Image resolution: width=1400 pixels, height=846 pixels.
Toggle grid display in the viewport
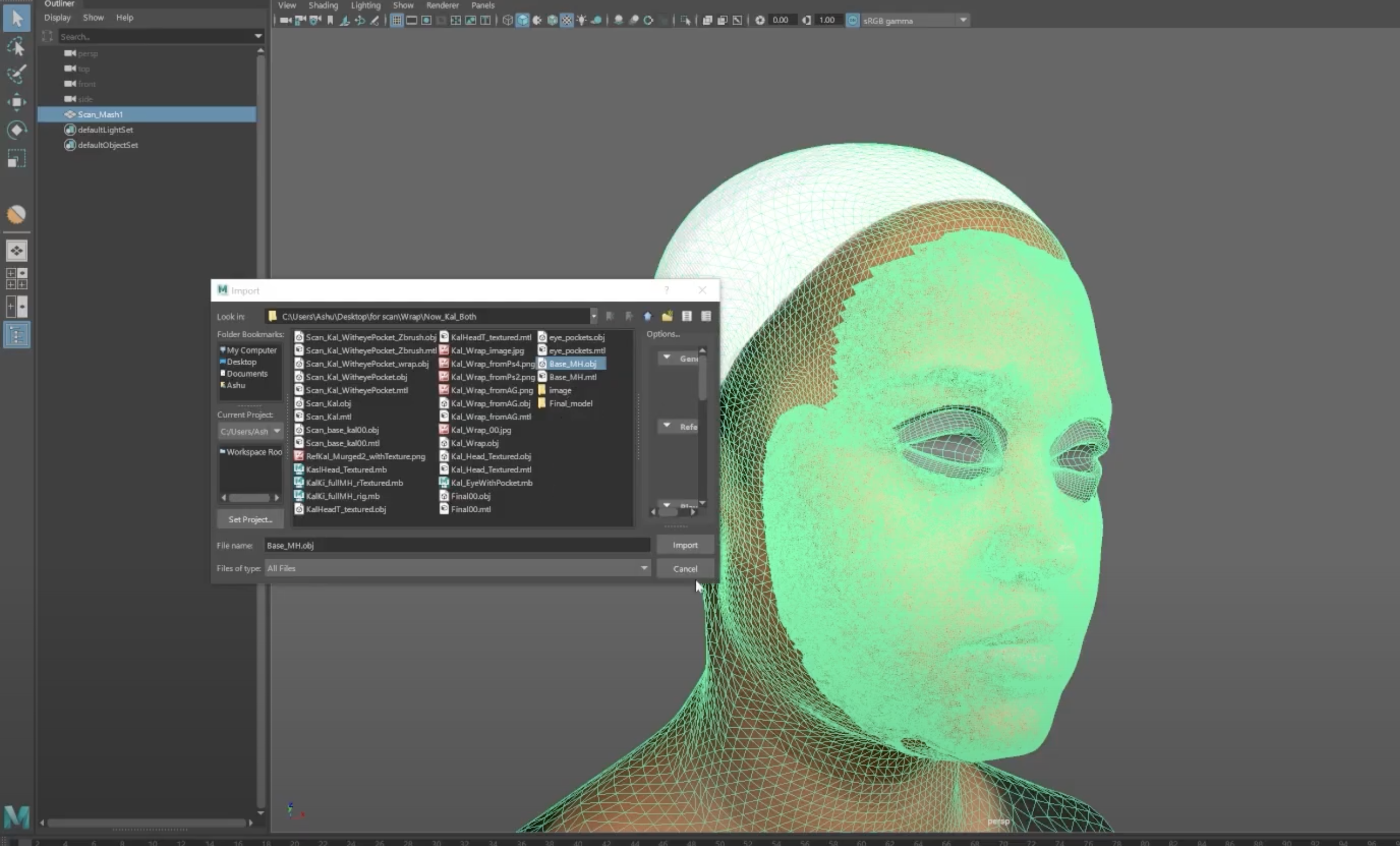396,20
